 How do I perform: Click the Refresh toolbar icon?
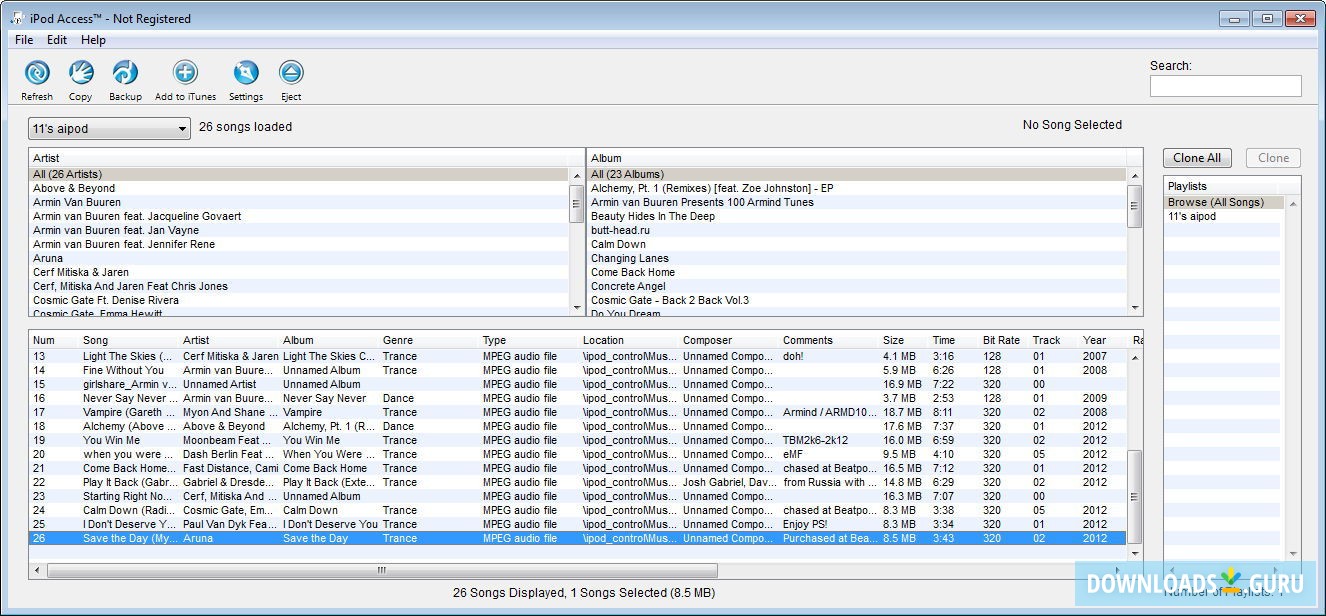[x=37, y=73]
